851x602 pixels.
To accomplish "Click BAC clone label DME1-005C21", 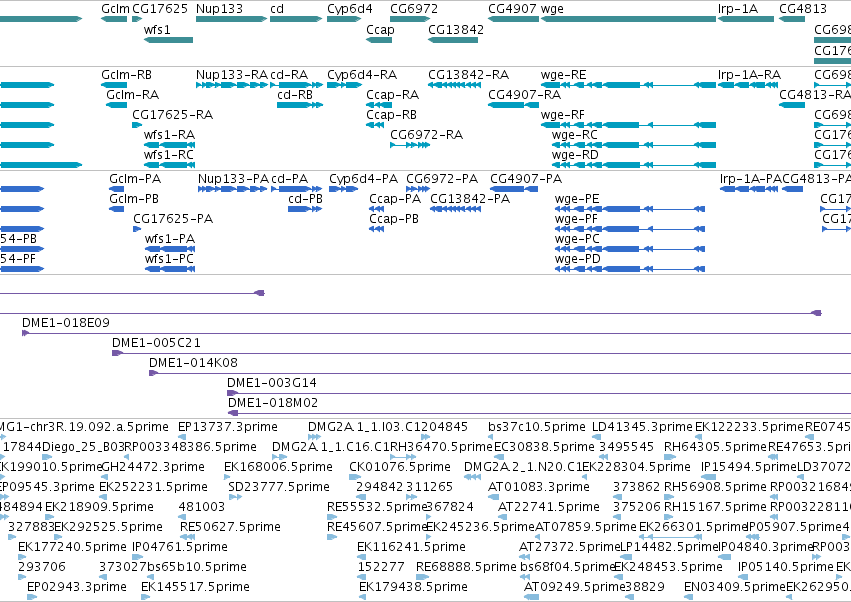I will pyautogui.click(x=156, y=343).
